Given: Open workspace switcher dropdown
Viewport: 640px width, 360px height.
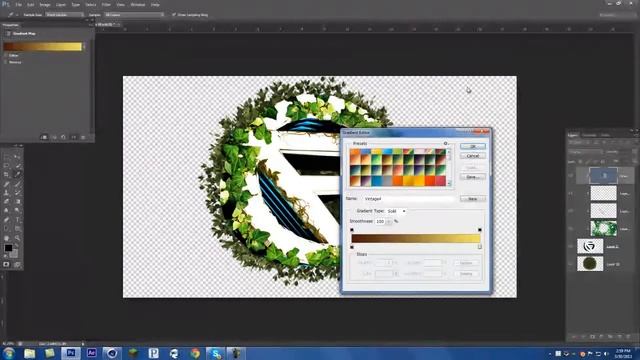Looking at the screenshot, I should click(x=617, y=15).
